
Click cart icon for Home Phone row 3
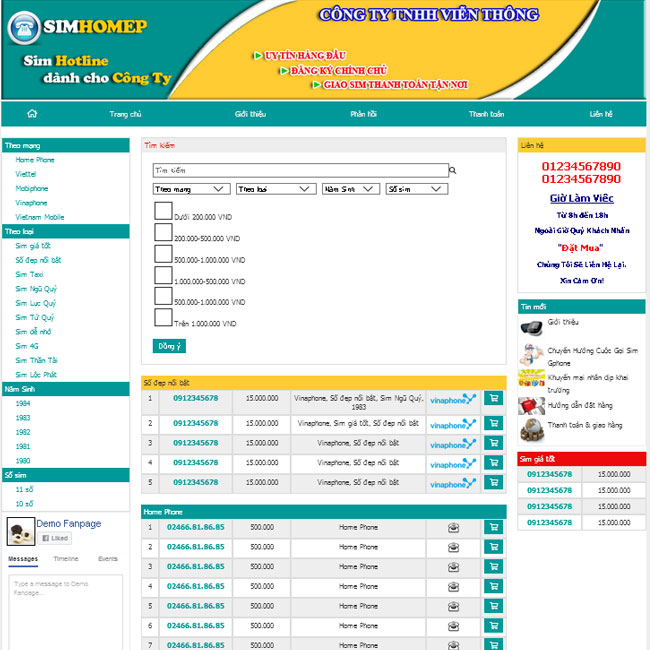(x=493, y=567)
